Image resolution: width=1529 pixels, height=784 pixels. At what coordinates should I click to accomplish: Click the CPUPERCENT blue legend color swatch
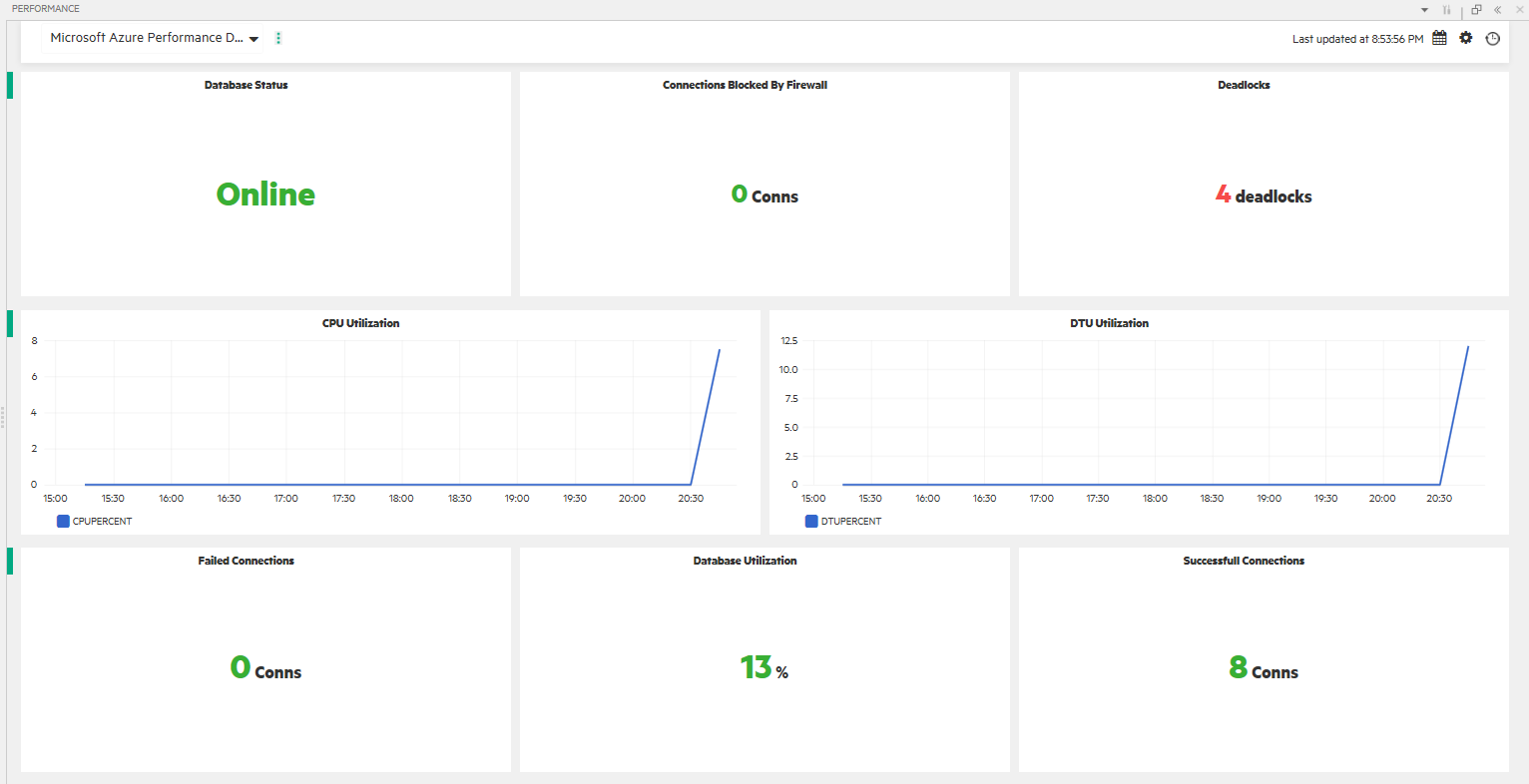[x=63, y=521]
